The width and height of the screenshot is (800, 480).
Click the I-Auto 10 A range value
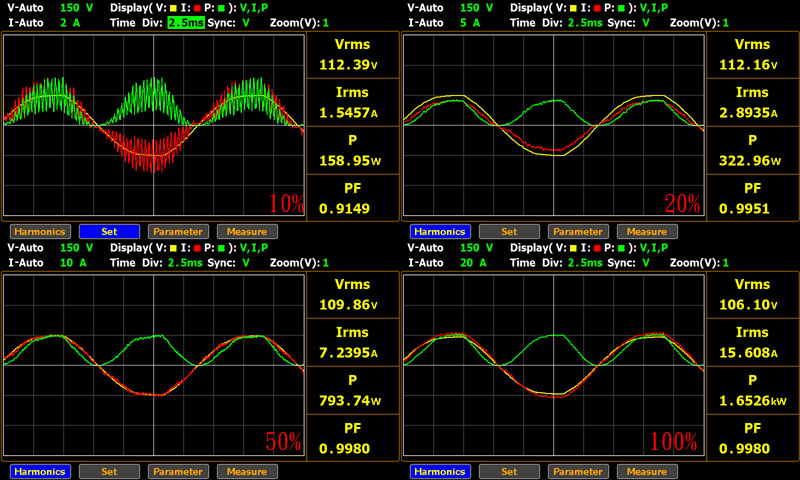coord(73,263)
